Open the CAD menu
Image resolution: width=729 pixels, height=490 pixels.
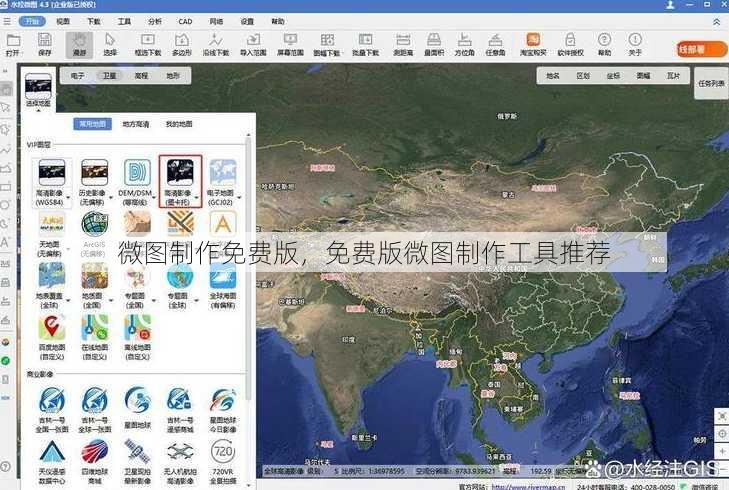(185, 21)
